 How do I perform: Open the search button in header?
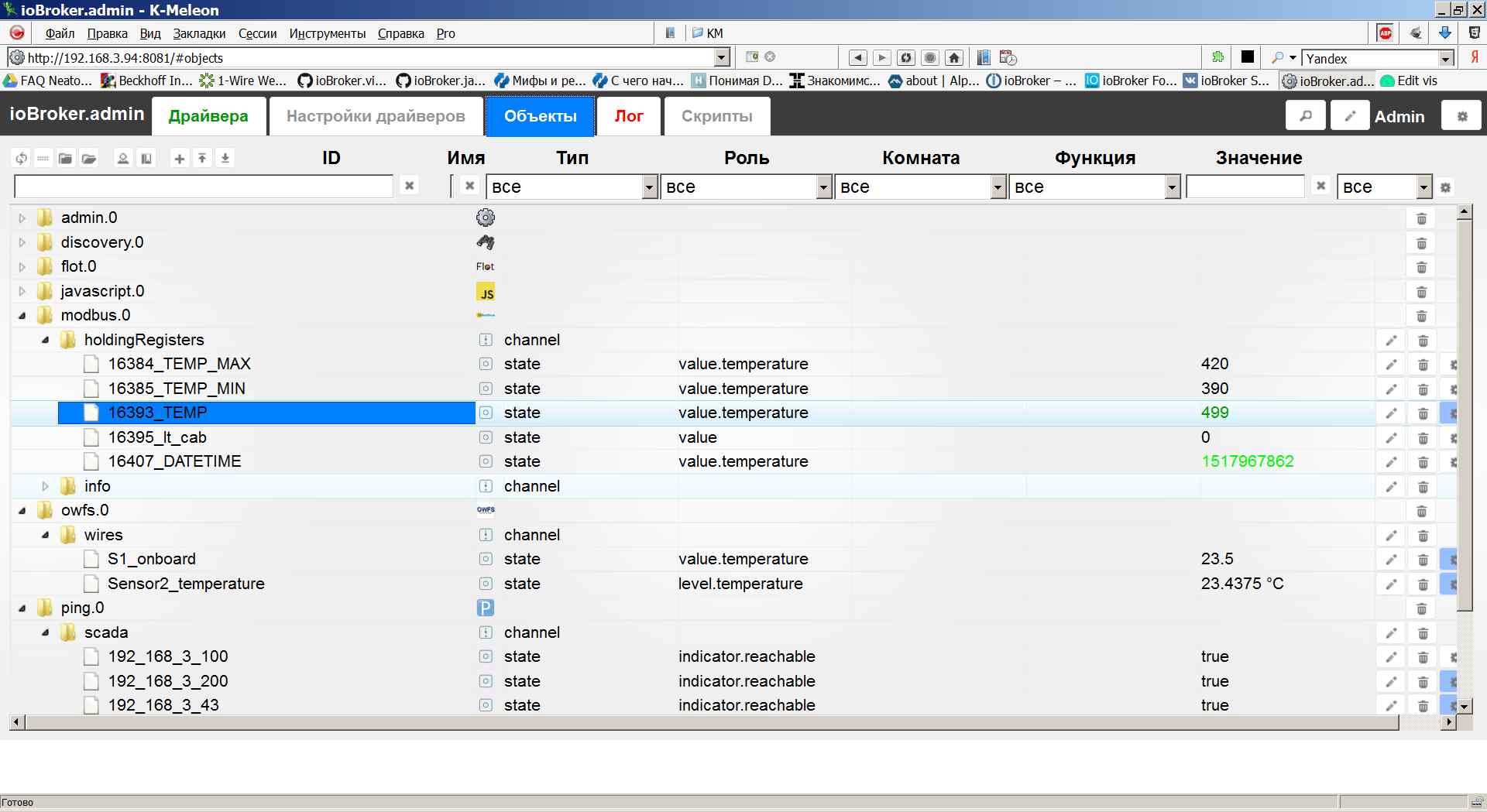pos(1305,116)
